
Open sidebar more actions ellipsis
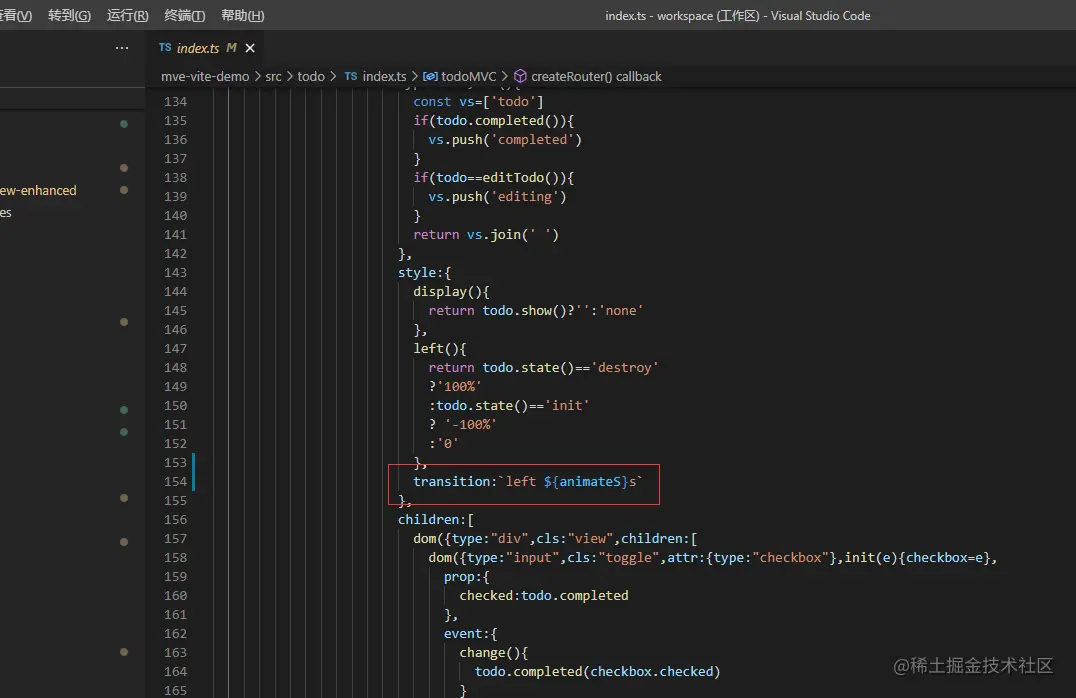click(x=121, y=47)
